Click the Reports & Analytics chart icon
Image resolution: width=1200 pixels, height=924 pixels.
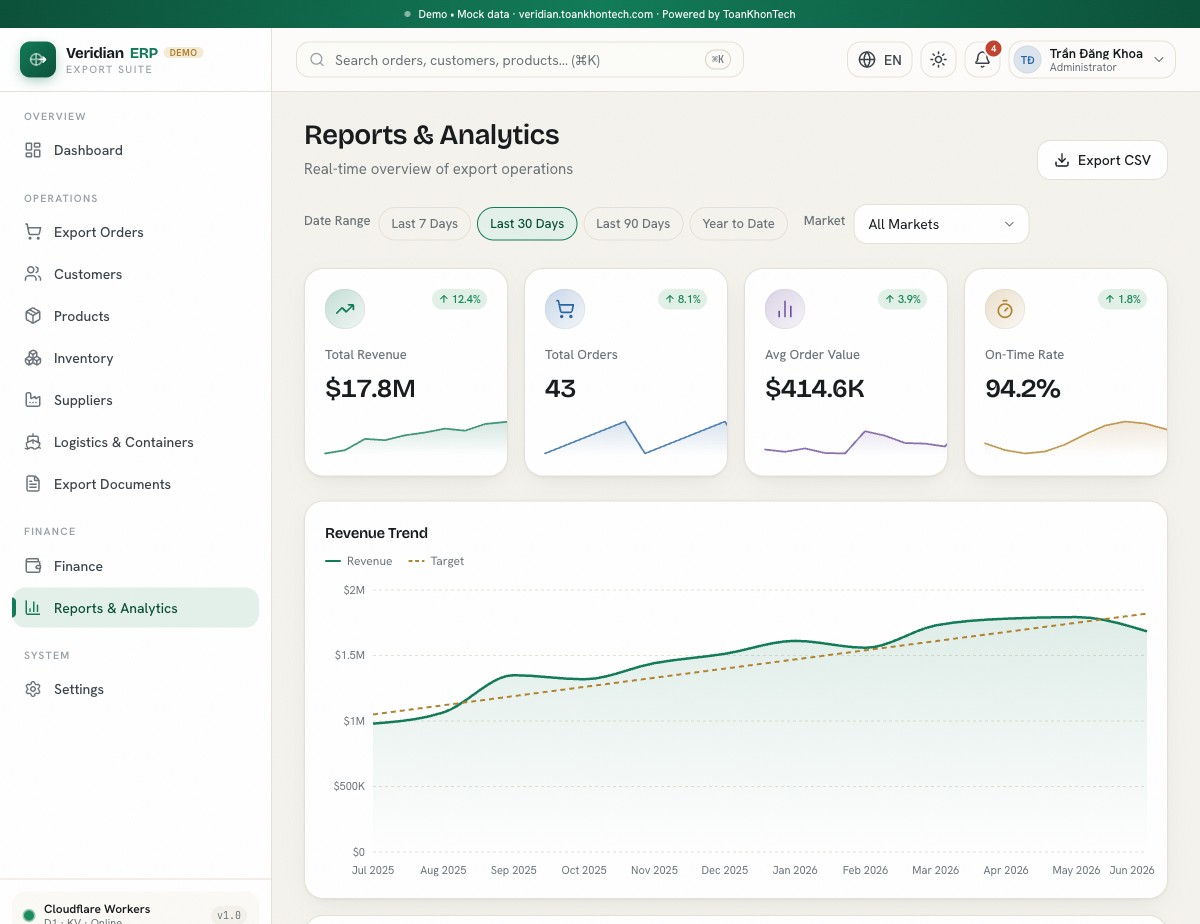click(x=33, y=608)
